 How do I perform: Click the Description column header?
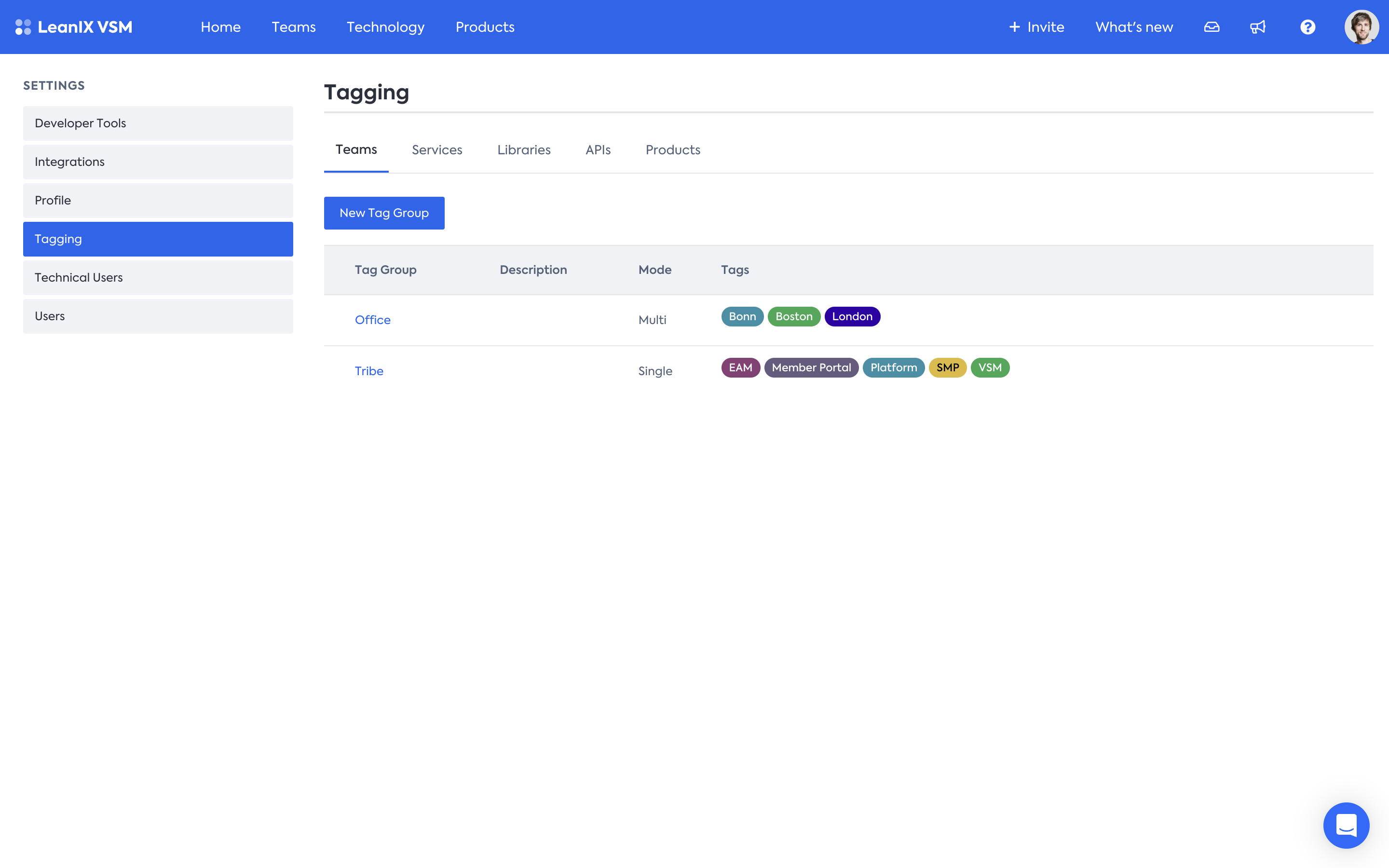(x=533, y=270)
